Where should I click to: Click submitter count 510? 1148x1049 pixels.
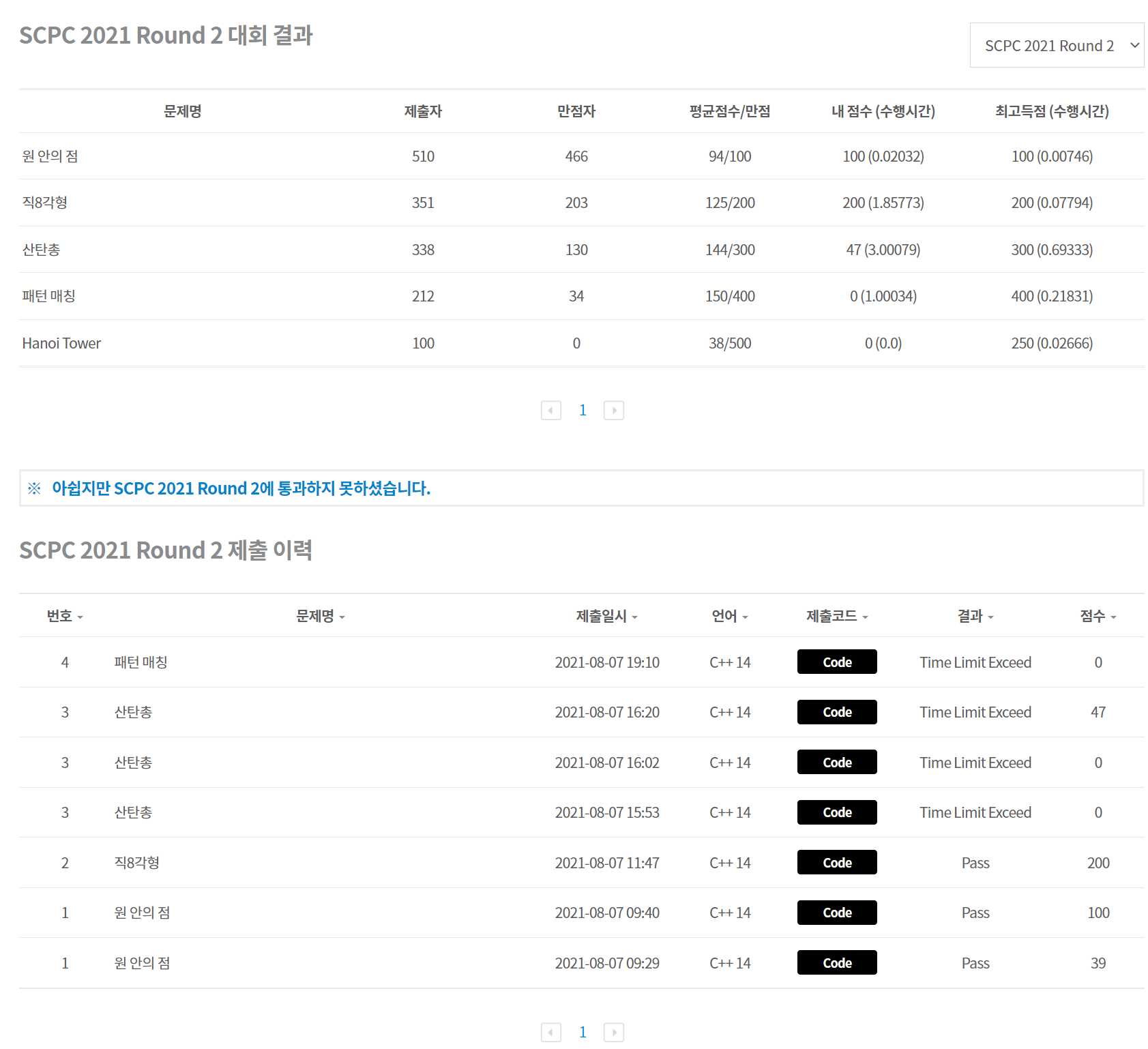pyautogui.click(x=423, y=156)
